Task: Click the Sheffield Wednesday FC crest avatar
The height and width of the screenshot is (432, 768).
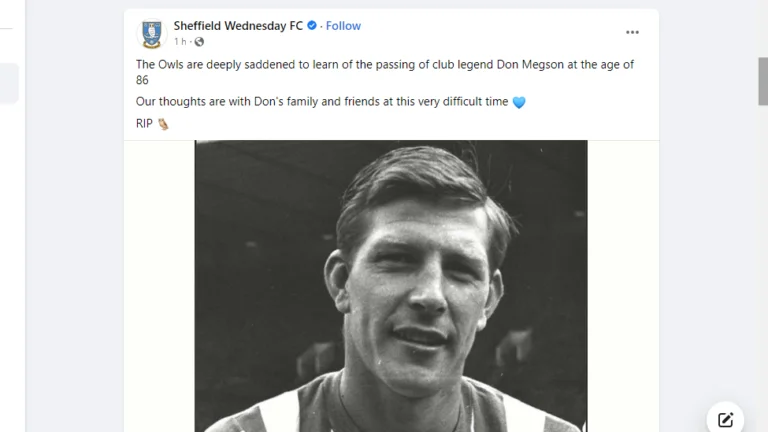Action: tap(151, 33)
